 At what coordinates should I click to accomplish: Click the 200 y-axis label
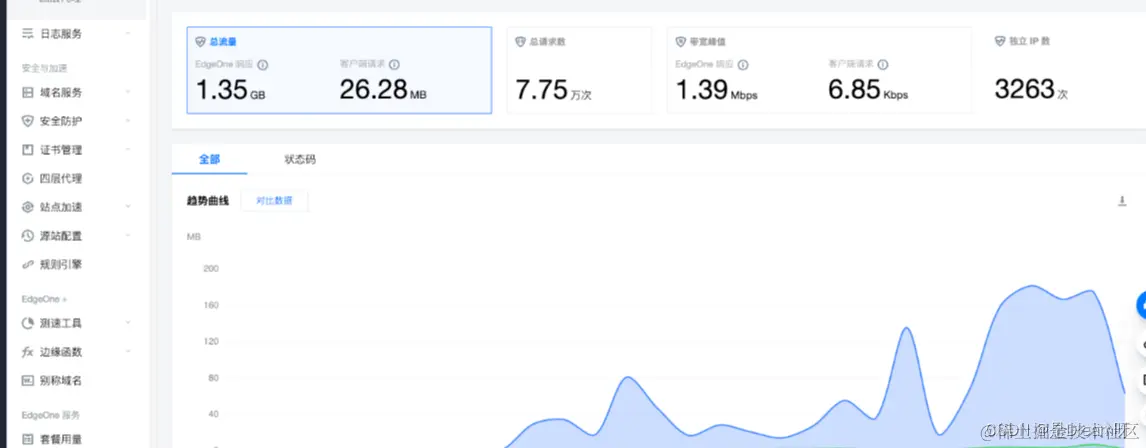point(211,268)
